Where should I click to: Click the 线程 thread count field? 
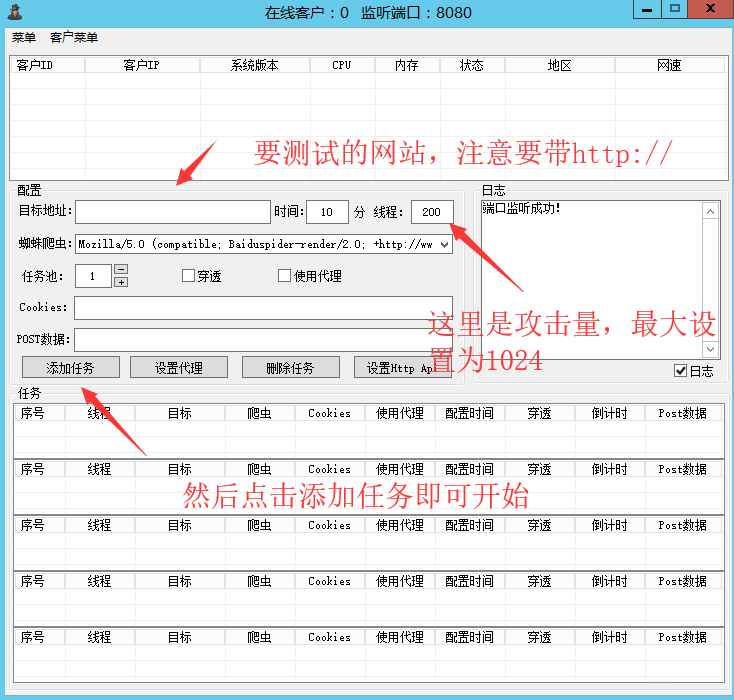coord(432,212)
